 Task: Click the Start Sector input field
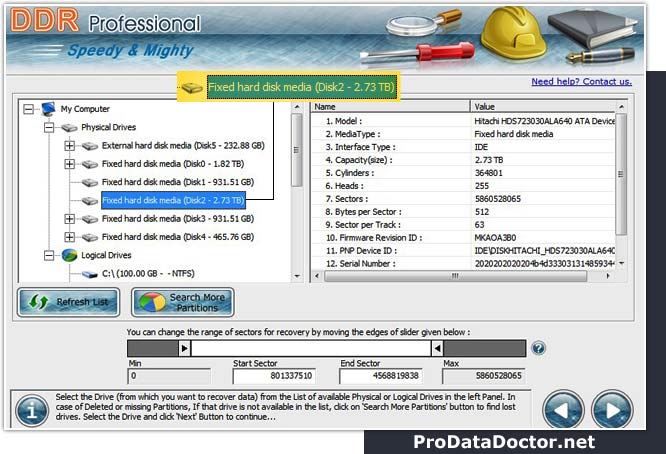click(x=274, y=376)
